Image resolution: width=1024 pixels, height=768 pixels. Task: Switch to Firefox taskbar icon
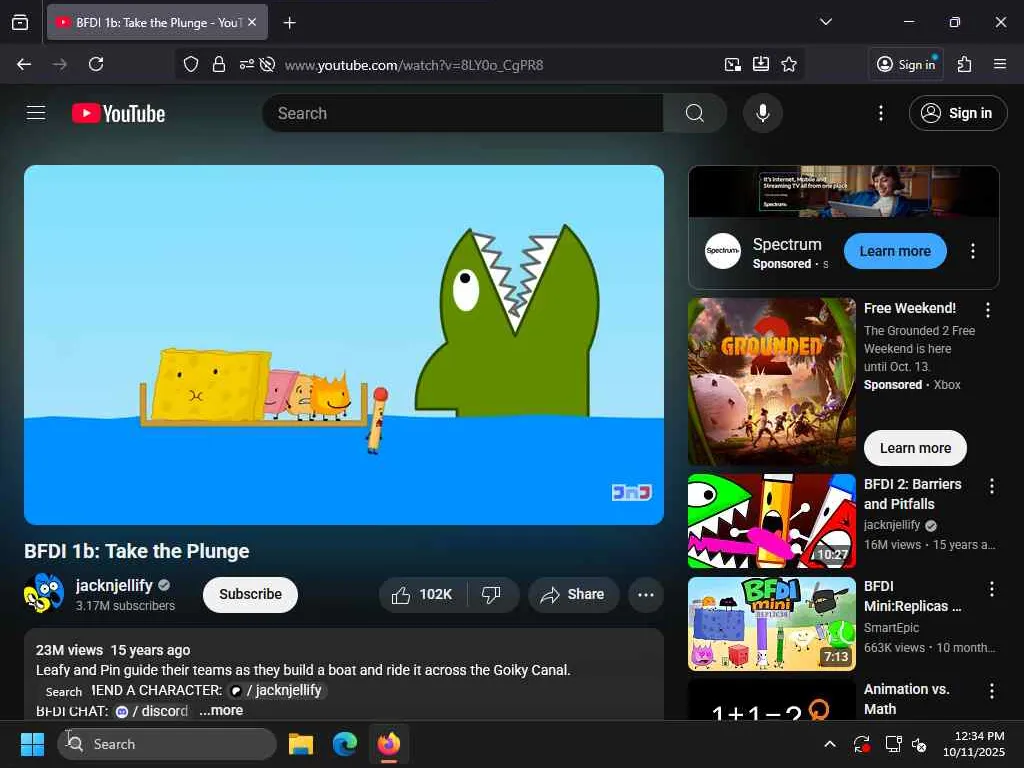point(389,744)
